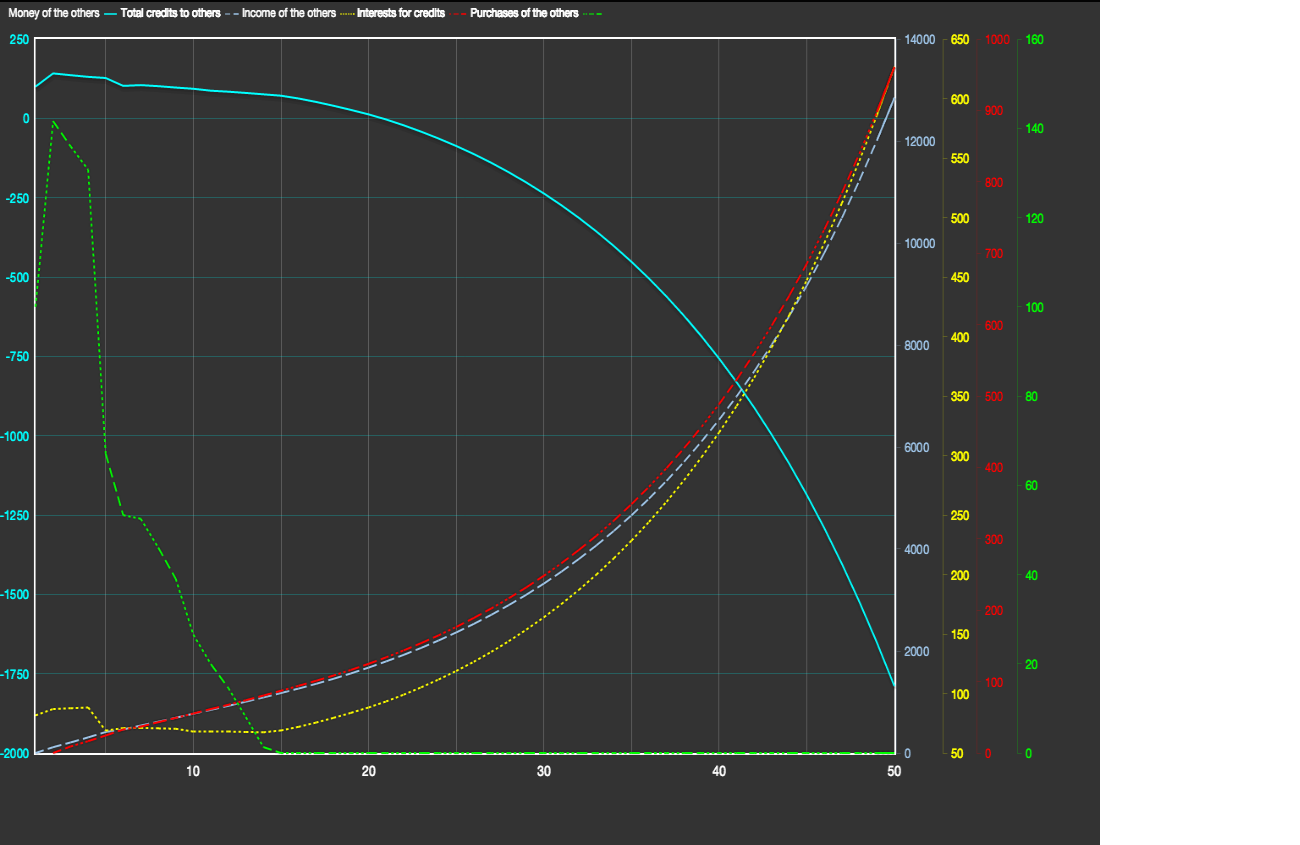Toggle the 'Total credits to others' legend series
Image resolution: width=1300 pixels, height=845 pixels.
pos(170,14)
